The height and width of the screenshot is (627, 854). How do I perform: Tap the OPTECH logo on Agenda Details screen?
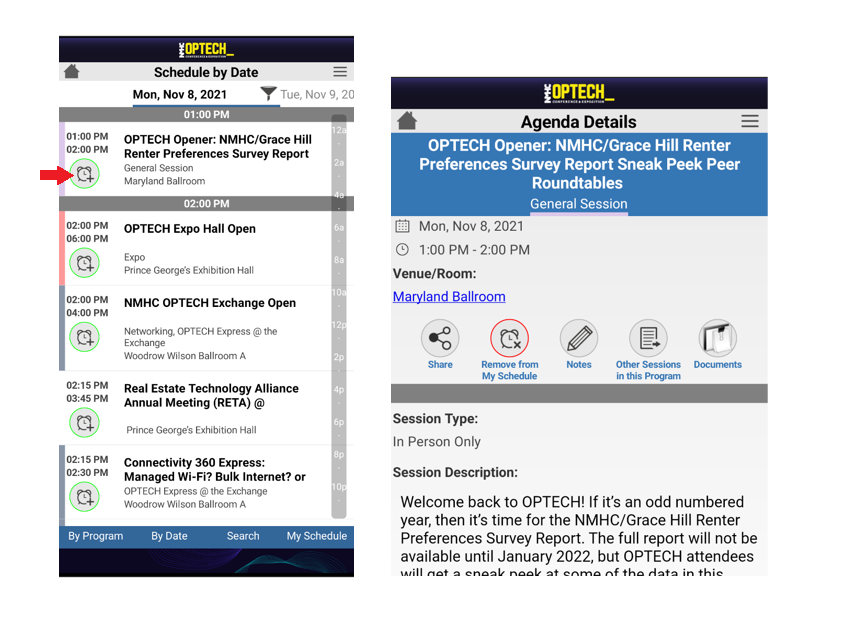pyautogui.click(x=579, y=93)
